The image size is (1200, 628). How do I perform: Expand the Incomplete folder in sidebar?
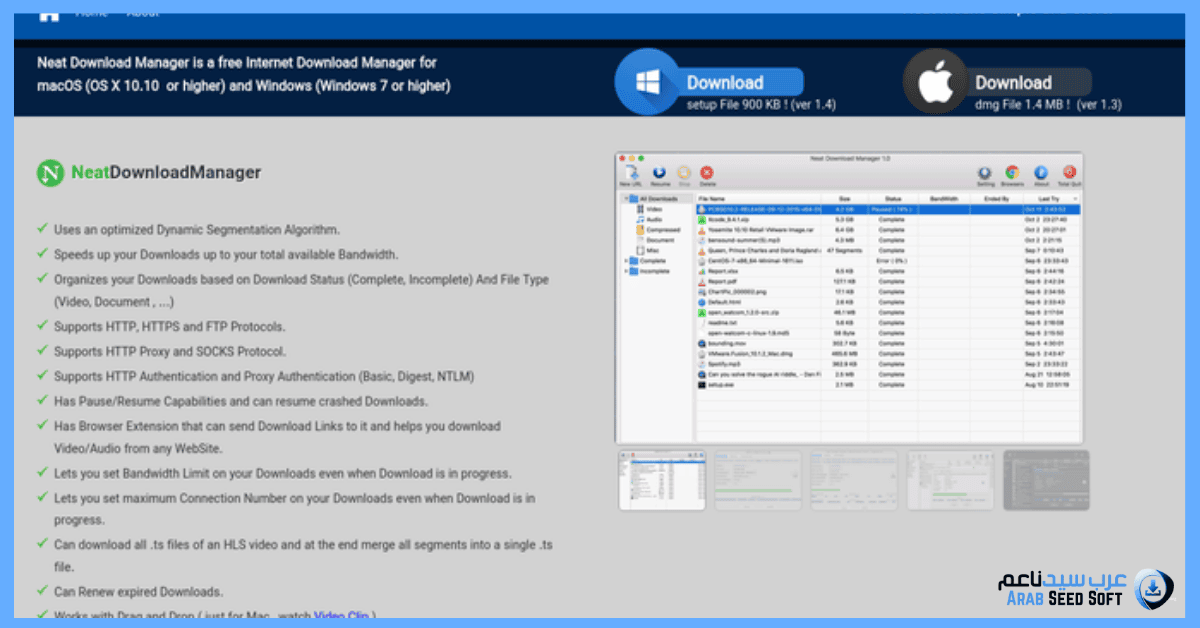(x=628, y=271)
